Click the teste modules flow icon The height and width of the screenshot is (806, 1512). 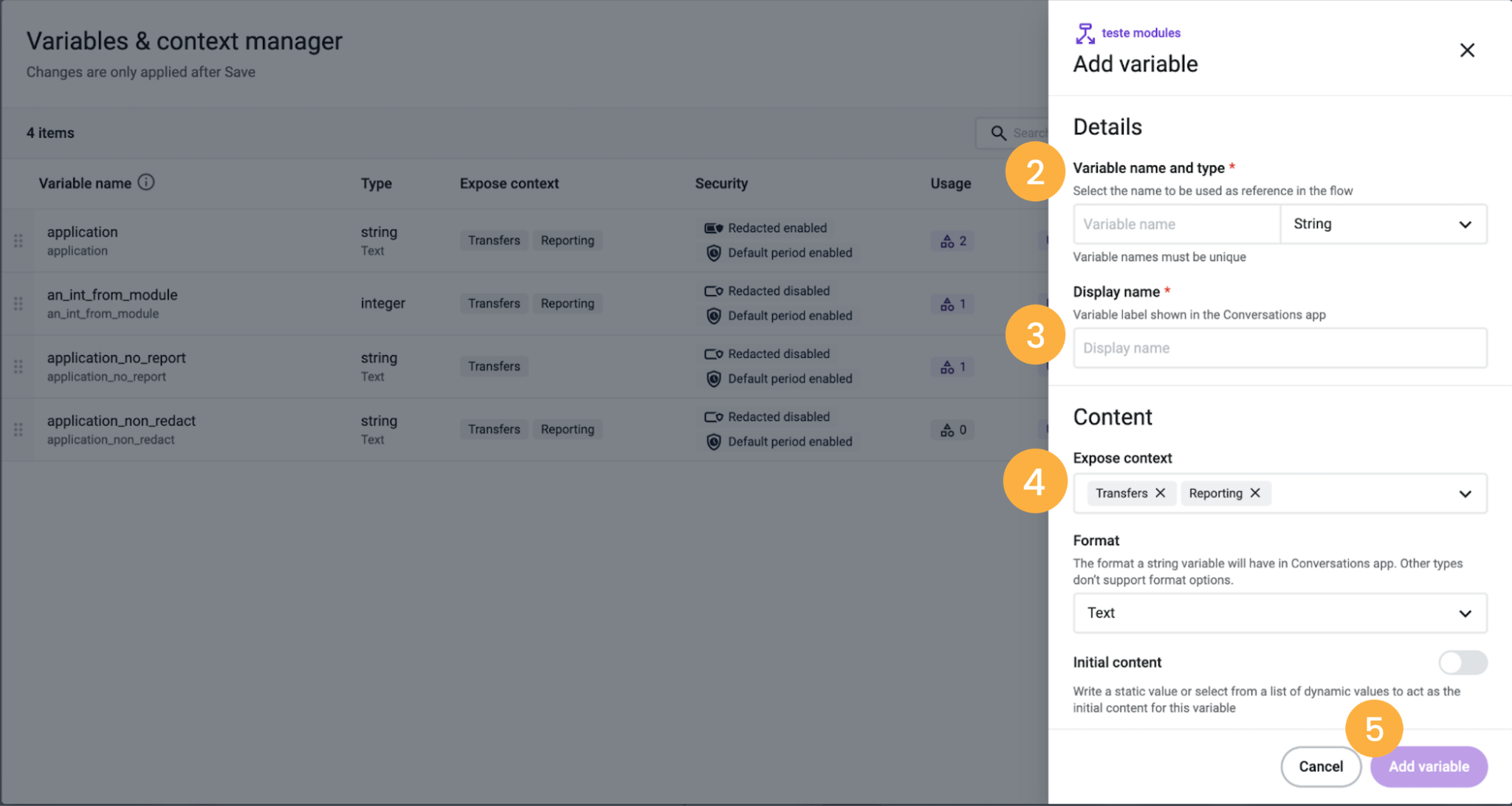1085,33
